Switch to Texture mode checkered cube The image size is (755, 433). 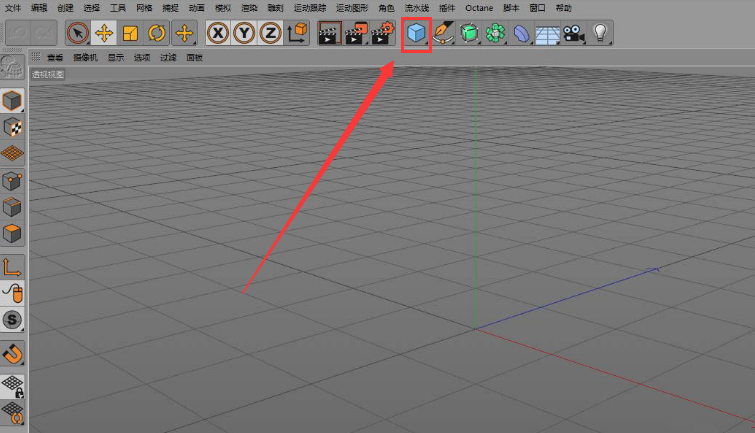click(x=12, y=128)
